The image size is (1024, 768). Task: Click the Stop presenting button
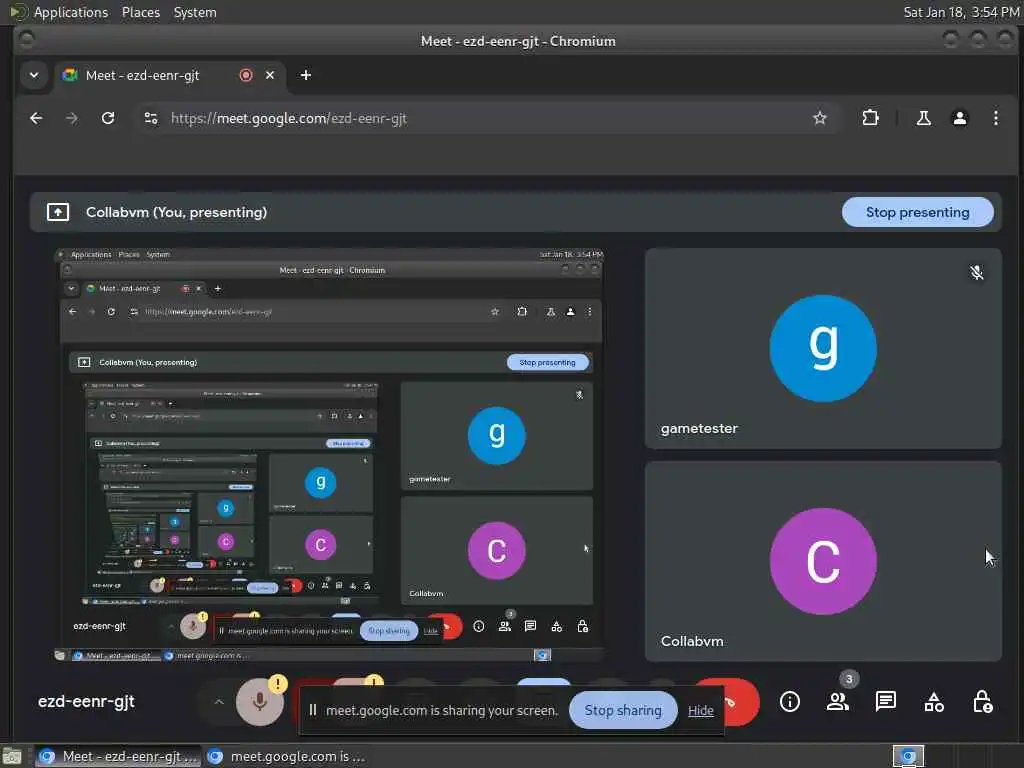click(918, 212)
